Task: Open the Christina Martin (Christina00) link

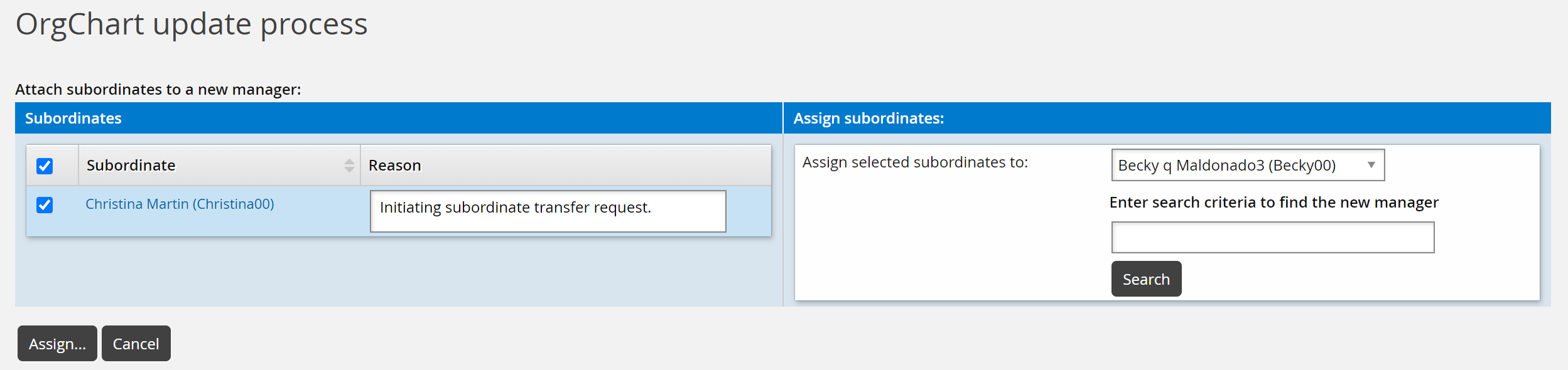Action: tap(180, 204)
